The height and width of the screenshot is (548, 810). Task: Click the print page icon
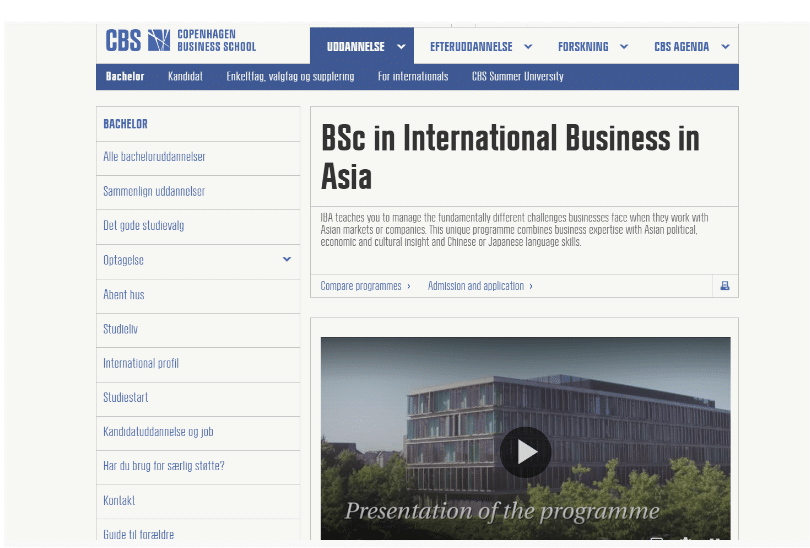(x=725, y=286)
